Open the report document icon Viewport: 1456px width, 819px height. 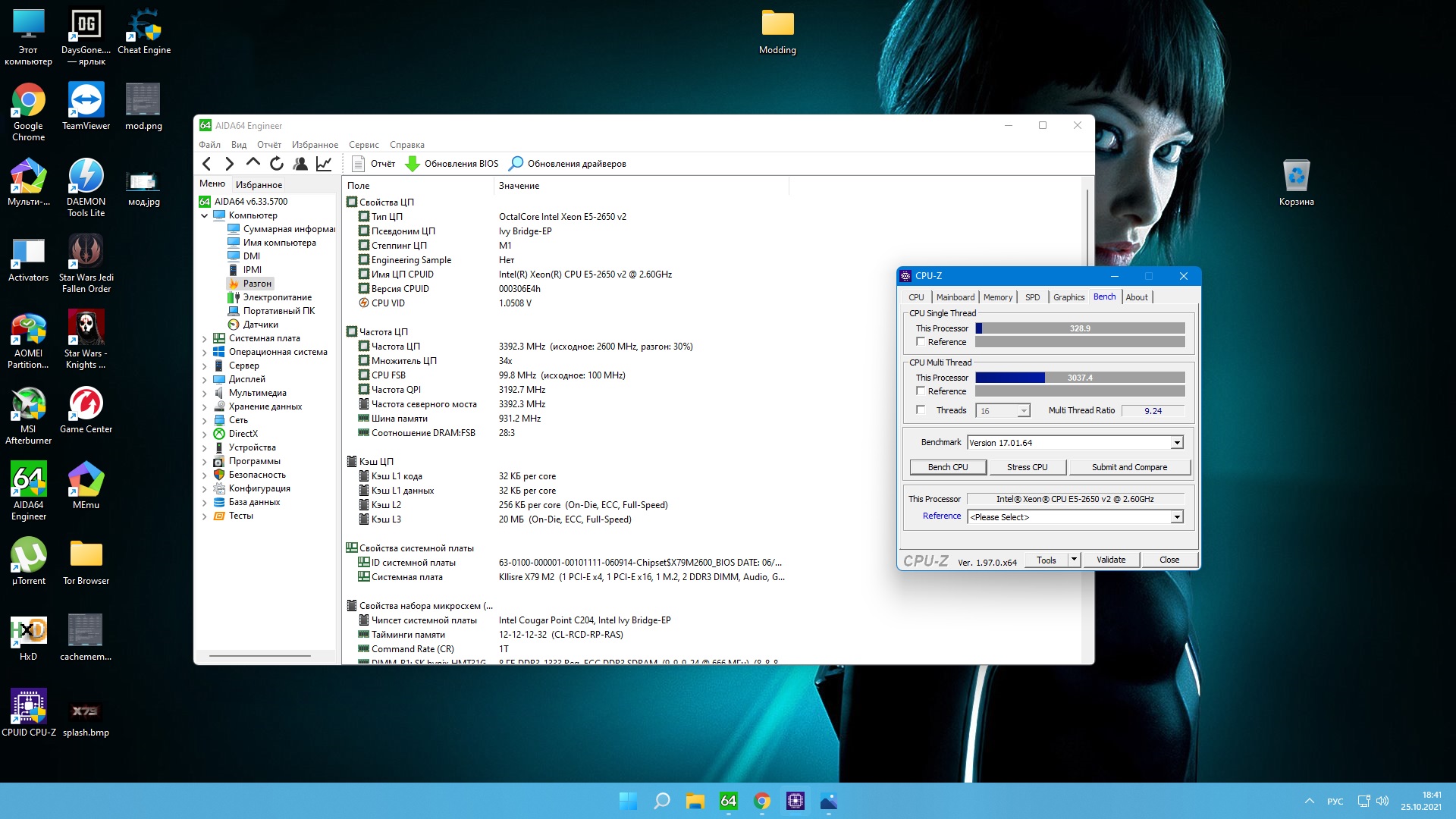coord(359,164)
